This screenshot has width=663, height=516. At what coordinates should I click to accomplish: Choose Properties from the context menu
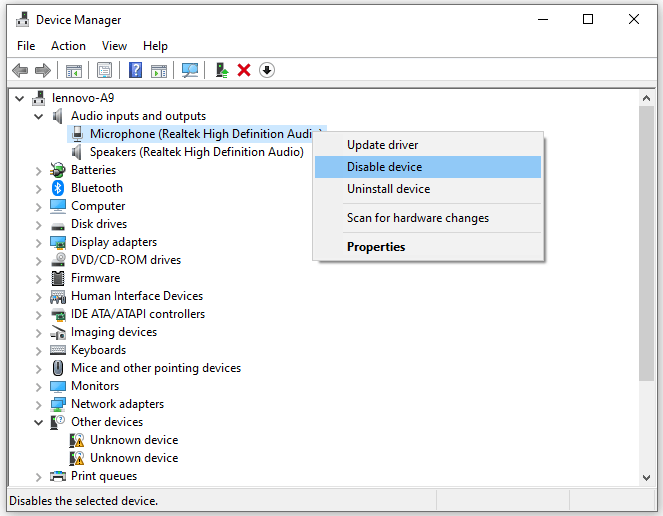coord(428,247)
